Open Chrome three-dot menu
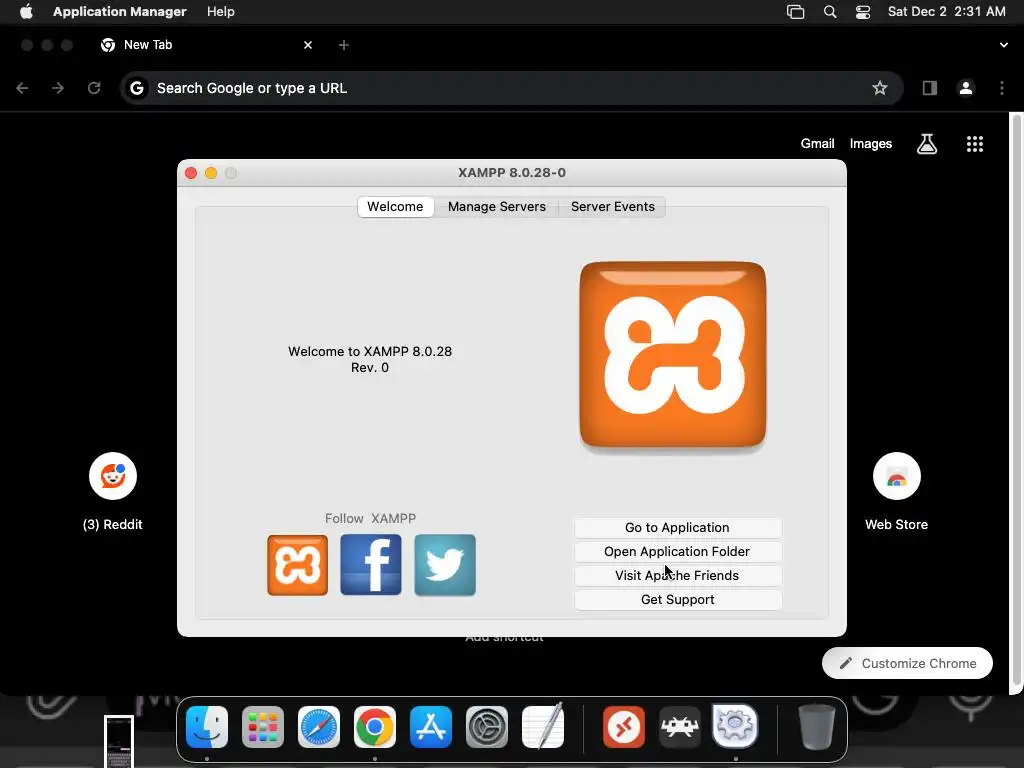Screen dimensions: 1024x768 point(1002,88)
